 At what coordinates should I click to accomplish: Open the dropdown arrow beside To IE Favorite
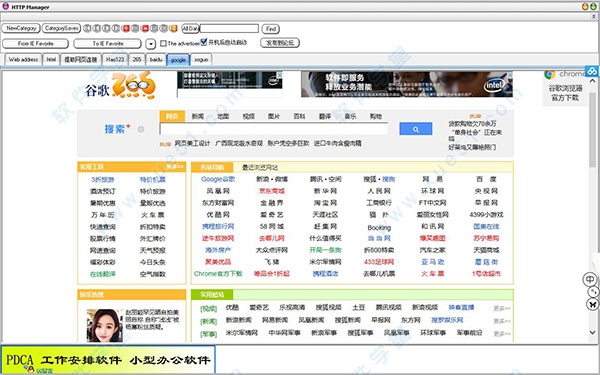pos(151,44)
